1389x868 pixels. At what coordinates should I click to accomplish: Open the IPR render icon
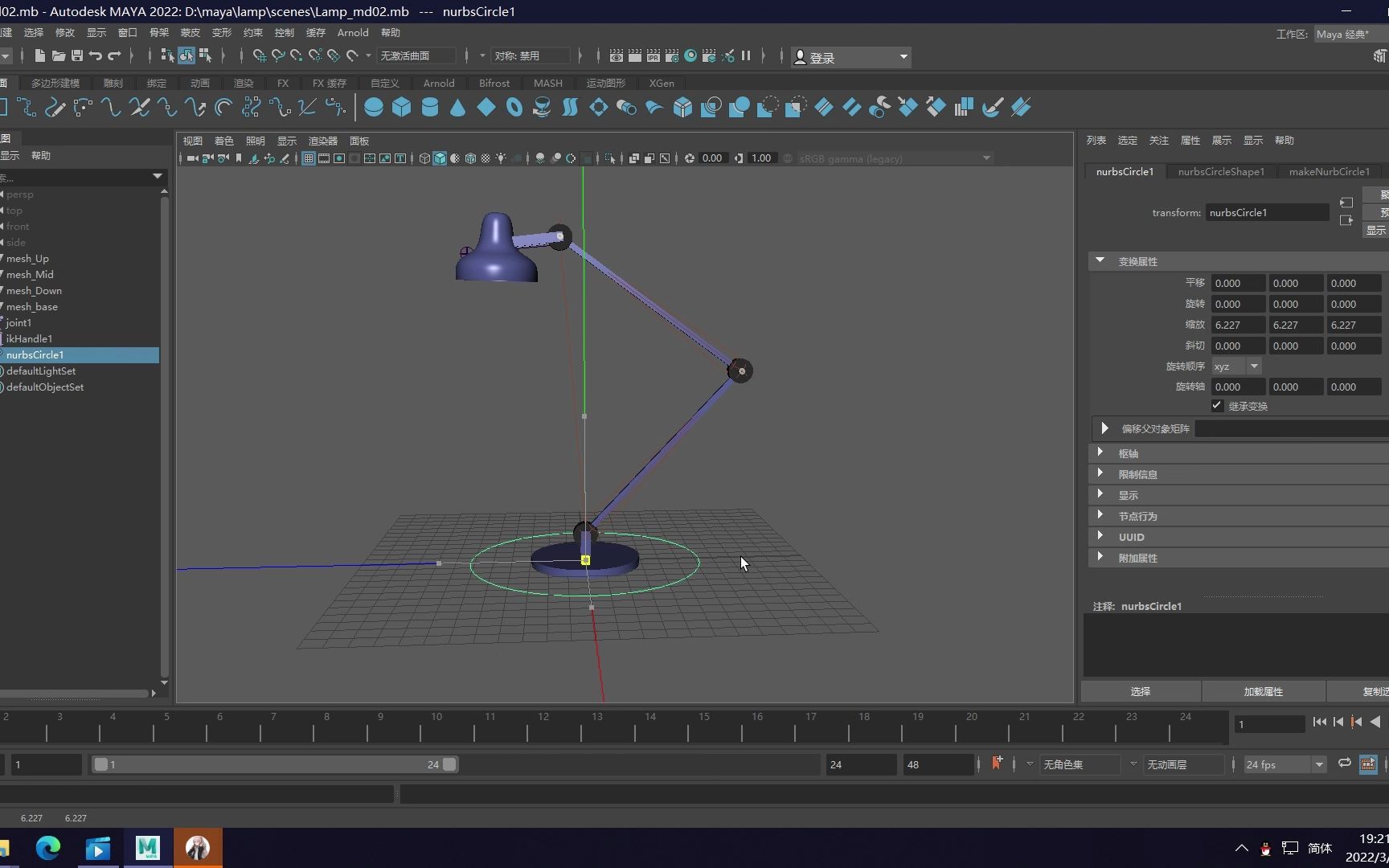(x=653, y=56)
